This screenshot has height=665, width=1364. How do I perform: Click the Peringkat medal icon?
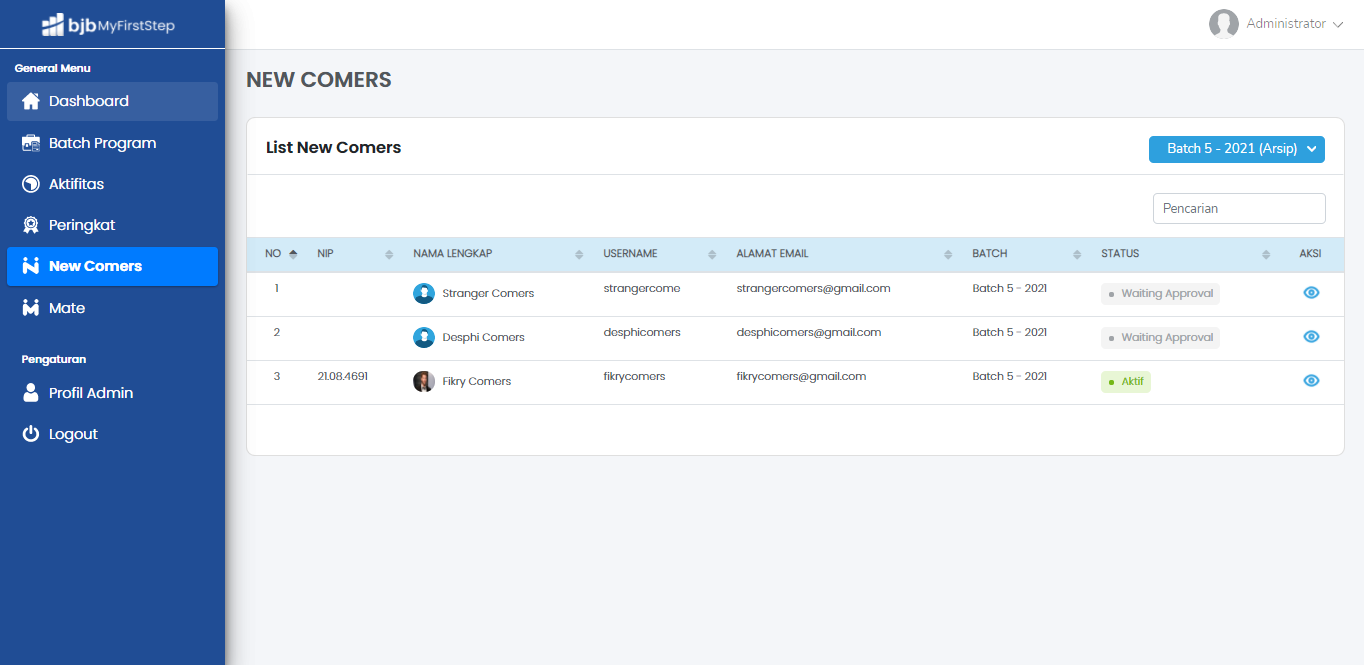click(31, 225)
